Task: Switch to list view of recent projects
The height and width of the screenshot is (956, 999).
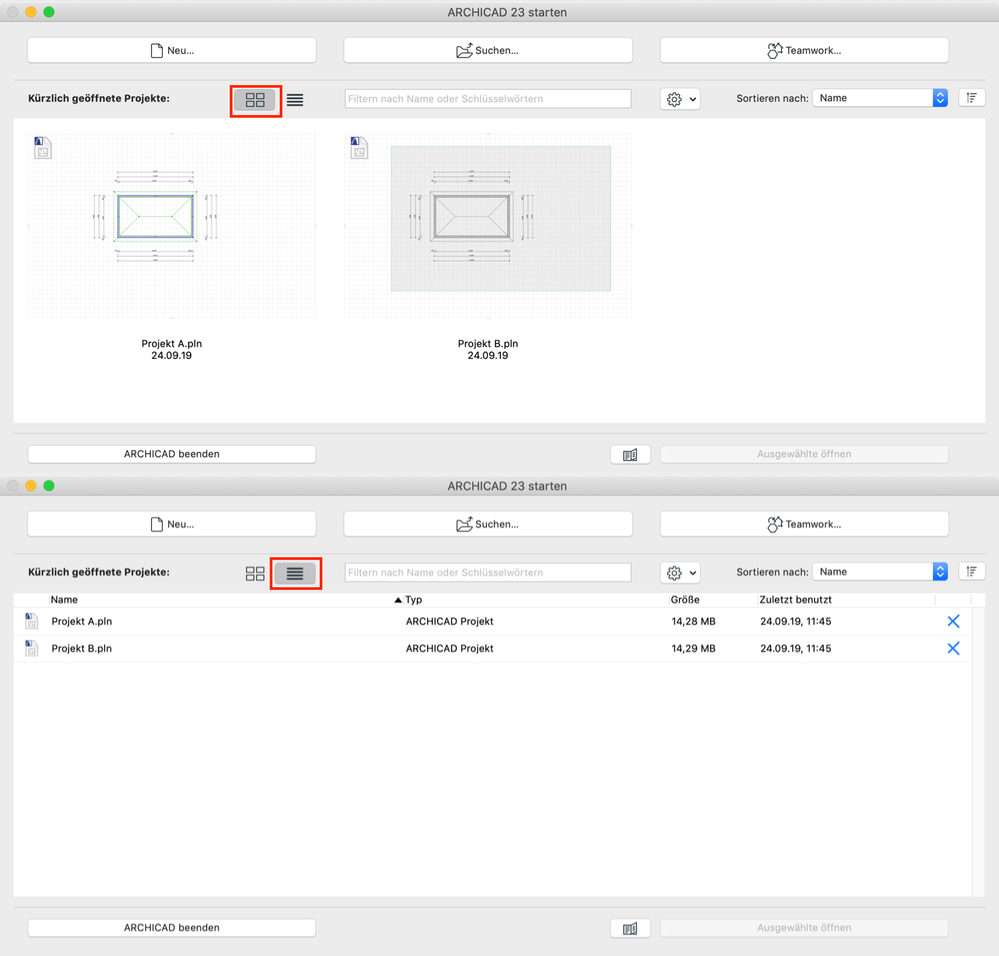Action: (296, 572)
